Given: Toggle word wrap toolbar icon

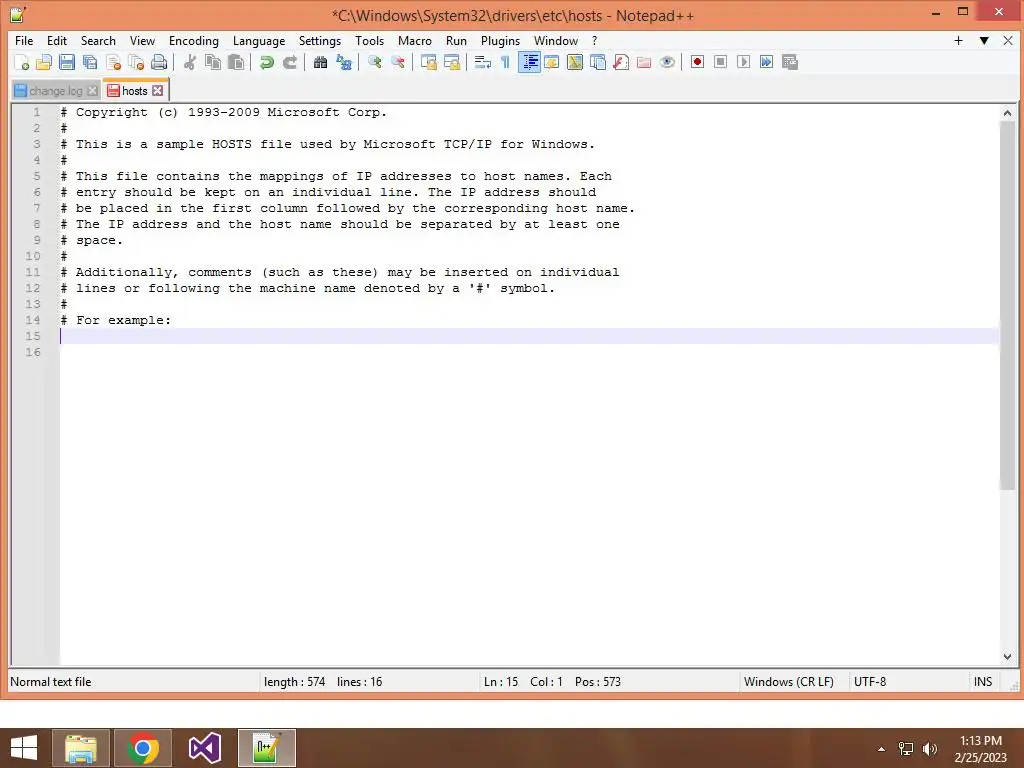Looking at the screenshot, I should click(482, 62).
